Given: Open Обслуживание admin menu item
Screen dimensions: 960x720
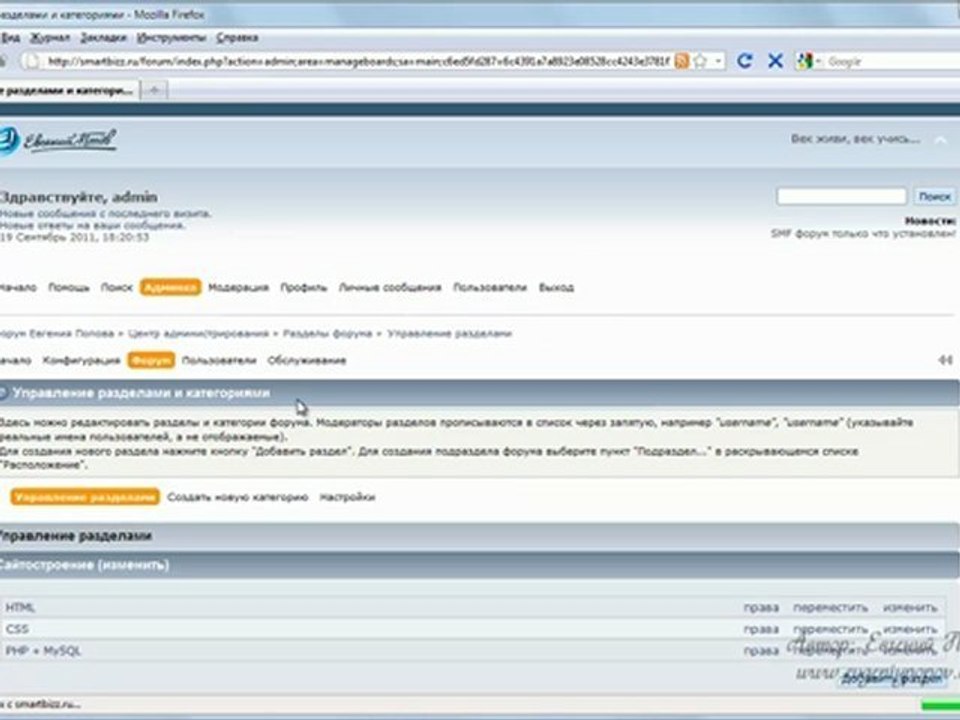Looking at the screenshot, I should [x=307, y=360].
